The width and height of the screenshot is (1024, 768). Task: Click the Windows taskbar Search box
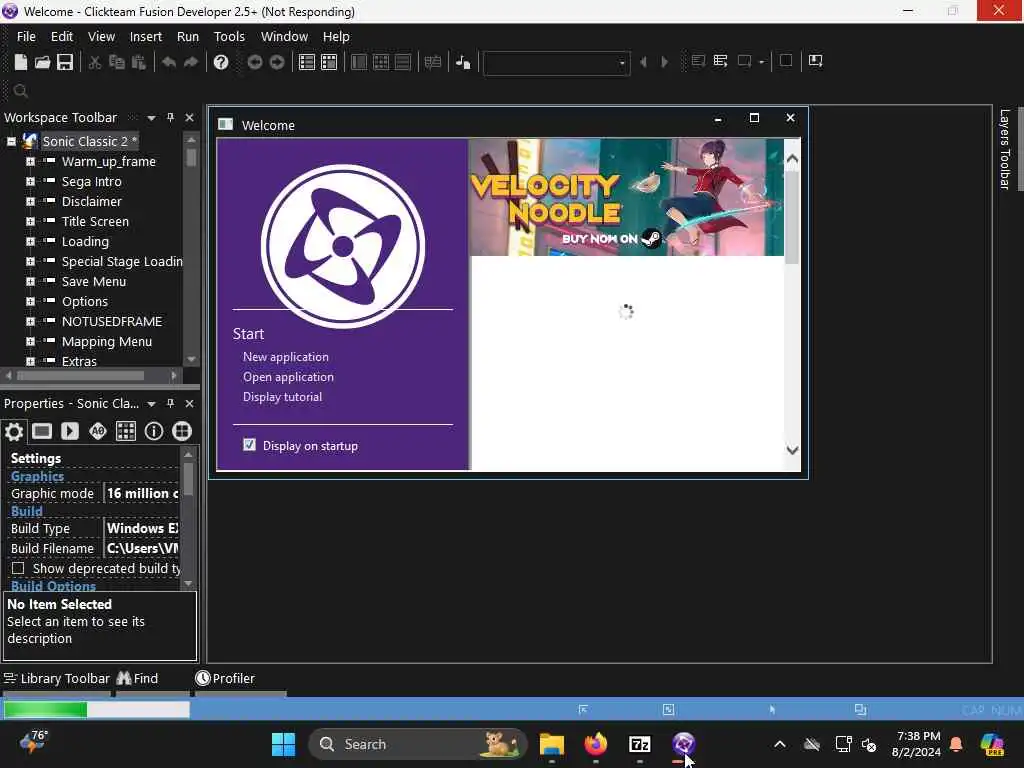point(417,744)
